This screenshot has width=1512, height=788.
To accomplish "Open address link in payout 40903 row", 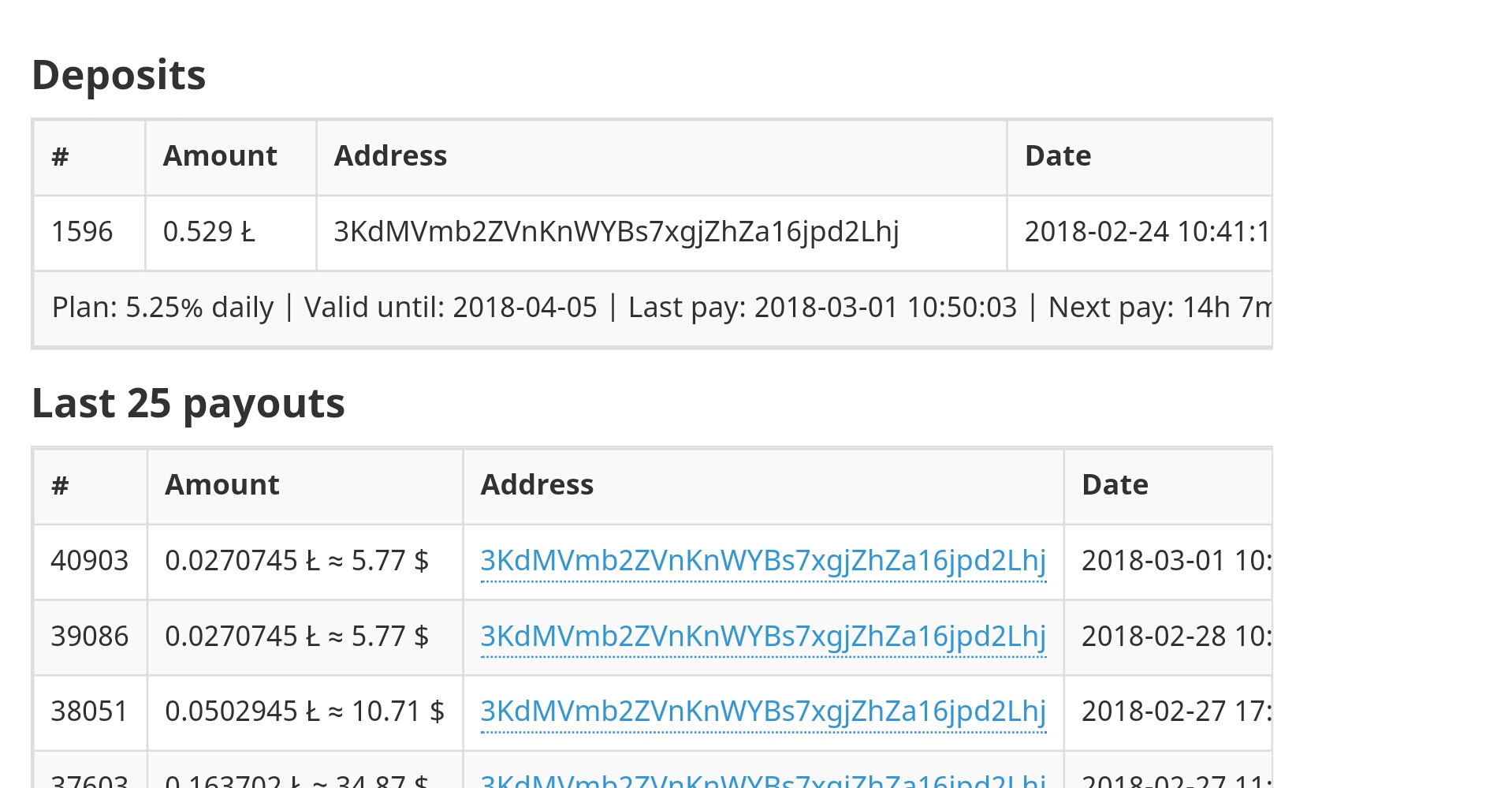I will tap(763, 561).
